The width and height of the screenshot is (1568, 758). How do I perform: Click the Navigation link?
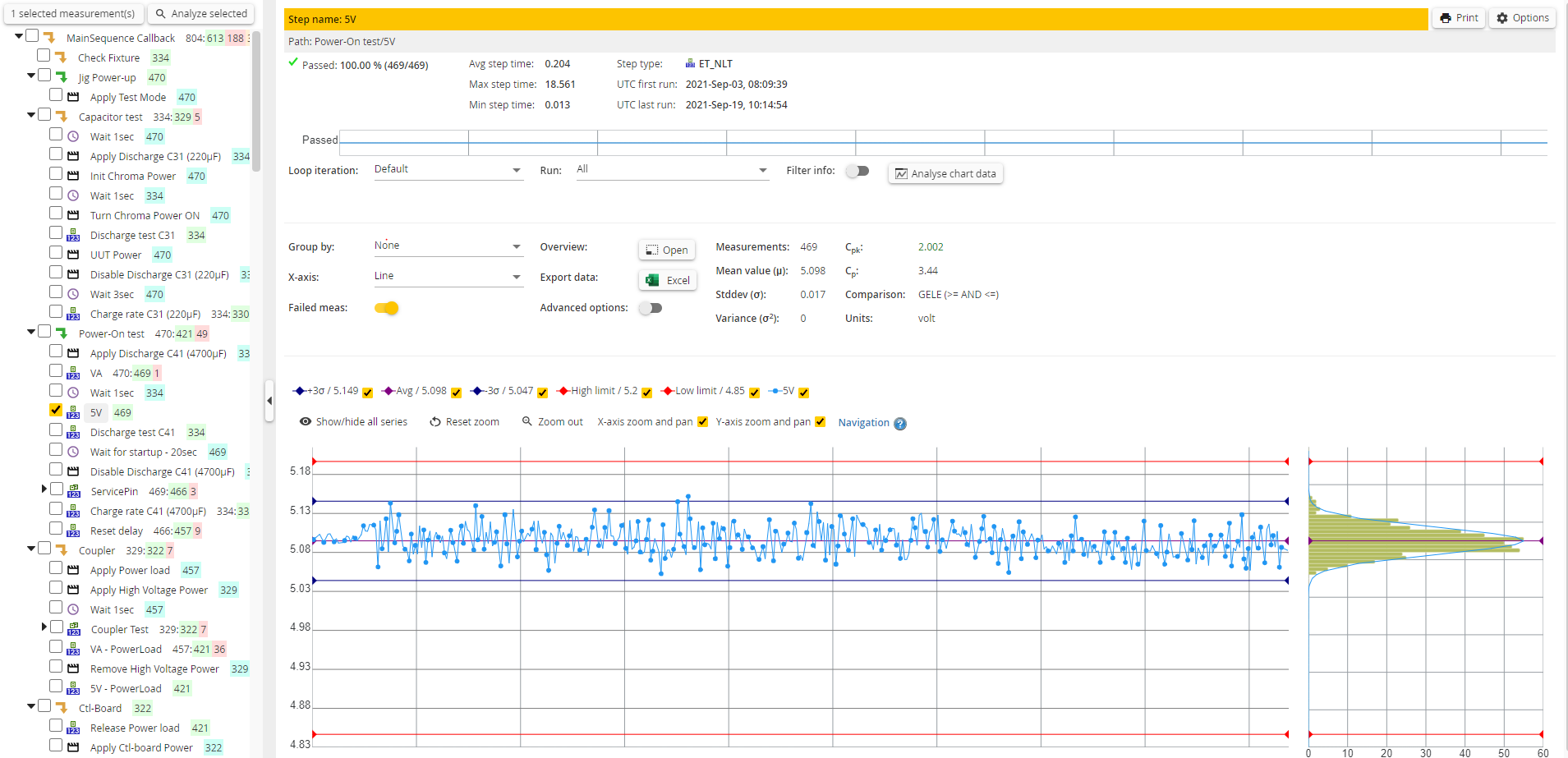click(x=863, y=423)
